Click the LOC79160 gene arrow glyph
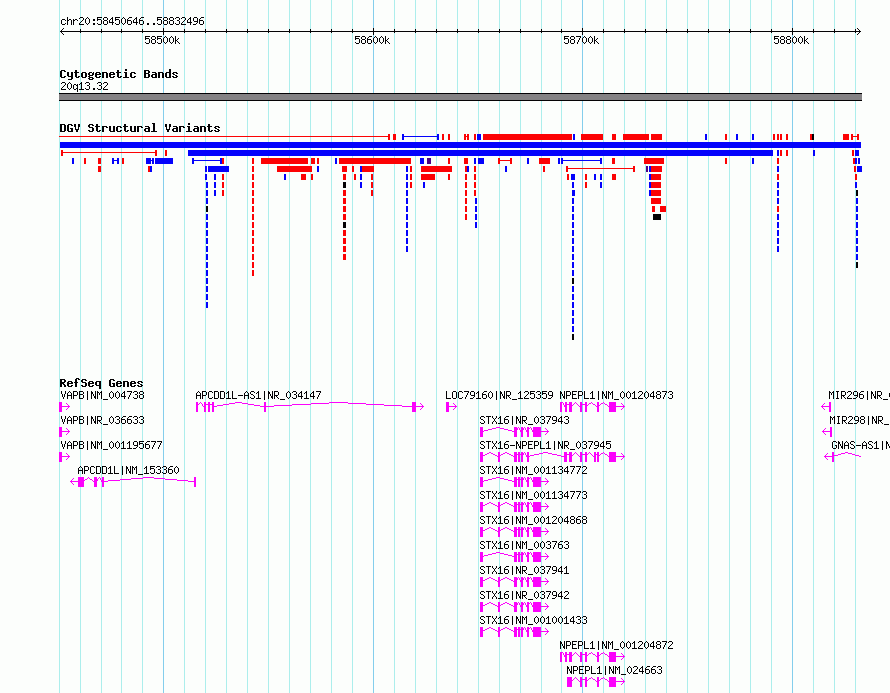Screen dimensions: 890x693 pos(451,407)
